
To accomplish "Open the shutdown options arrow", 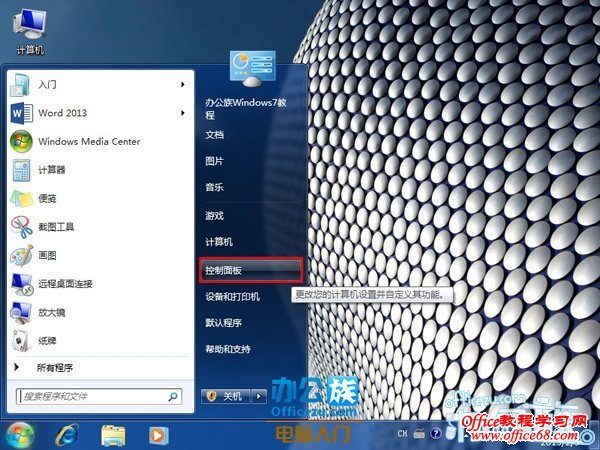I will tap(259, 396).
